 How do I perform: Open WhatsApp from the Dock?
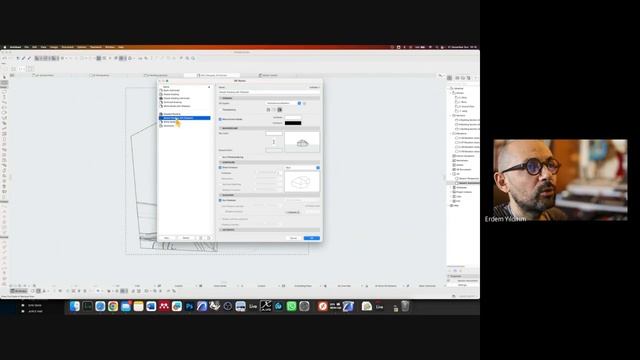tap(291, 306)
